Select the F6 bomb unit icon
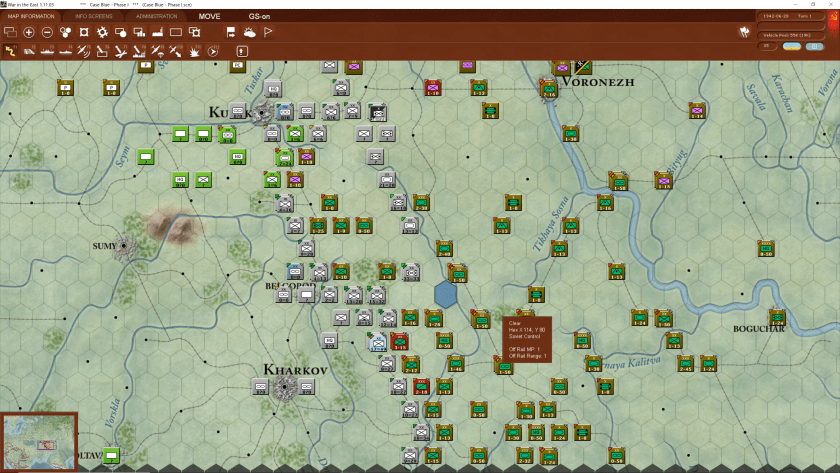The height and width of the screenshot is (473, 840). [102, 51]
